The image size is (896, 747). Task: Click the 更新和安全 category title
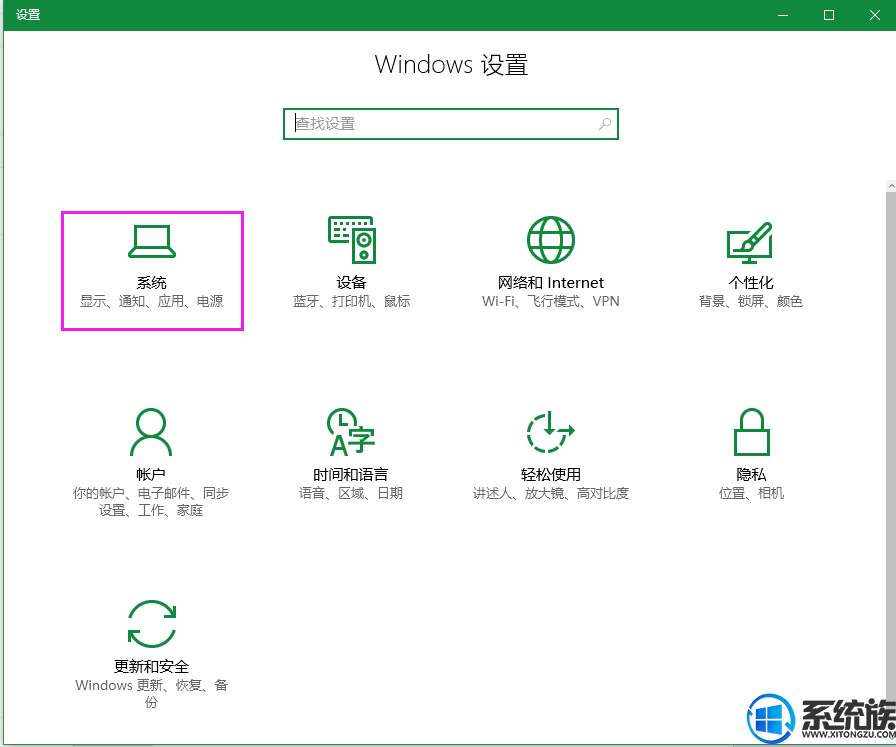click(151, 666)
